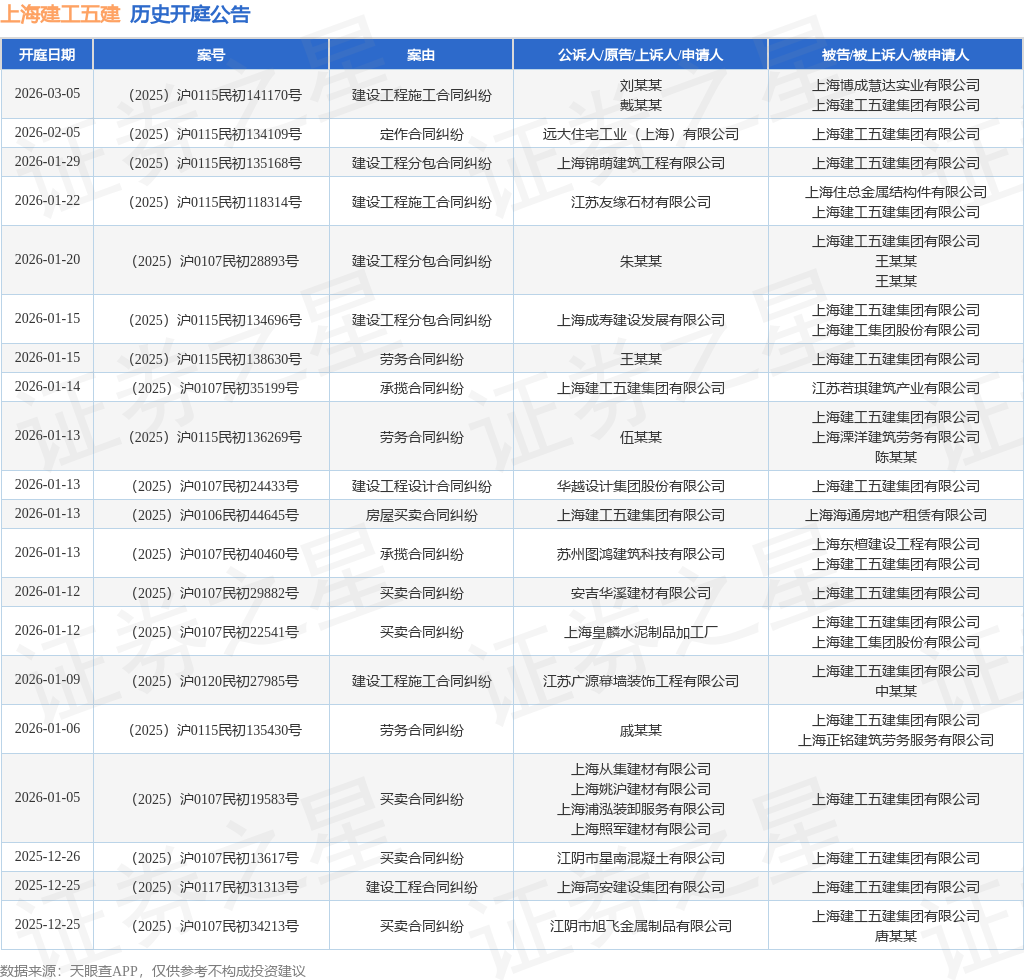The height and width of the screenshot is (980, 1024).
Task: Click the 建设工程设计合同纠纷 case cause
Action: click(x=421, y=486)
